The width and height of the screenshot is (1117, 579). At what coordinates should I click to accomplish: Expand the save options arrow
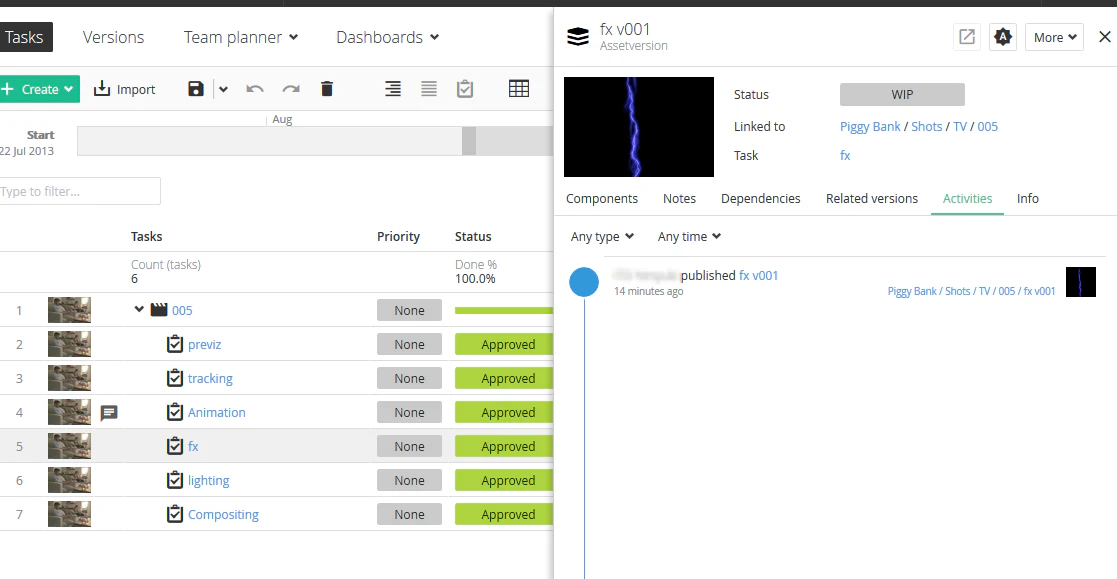pos(223,89)
